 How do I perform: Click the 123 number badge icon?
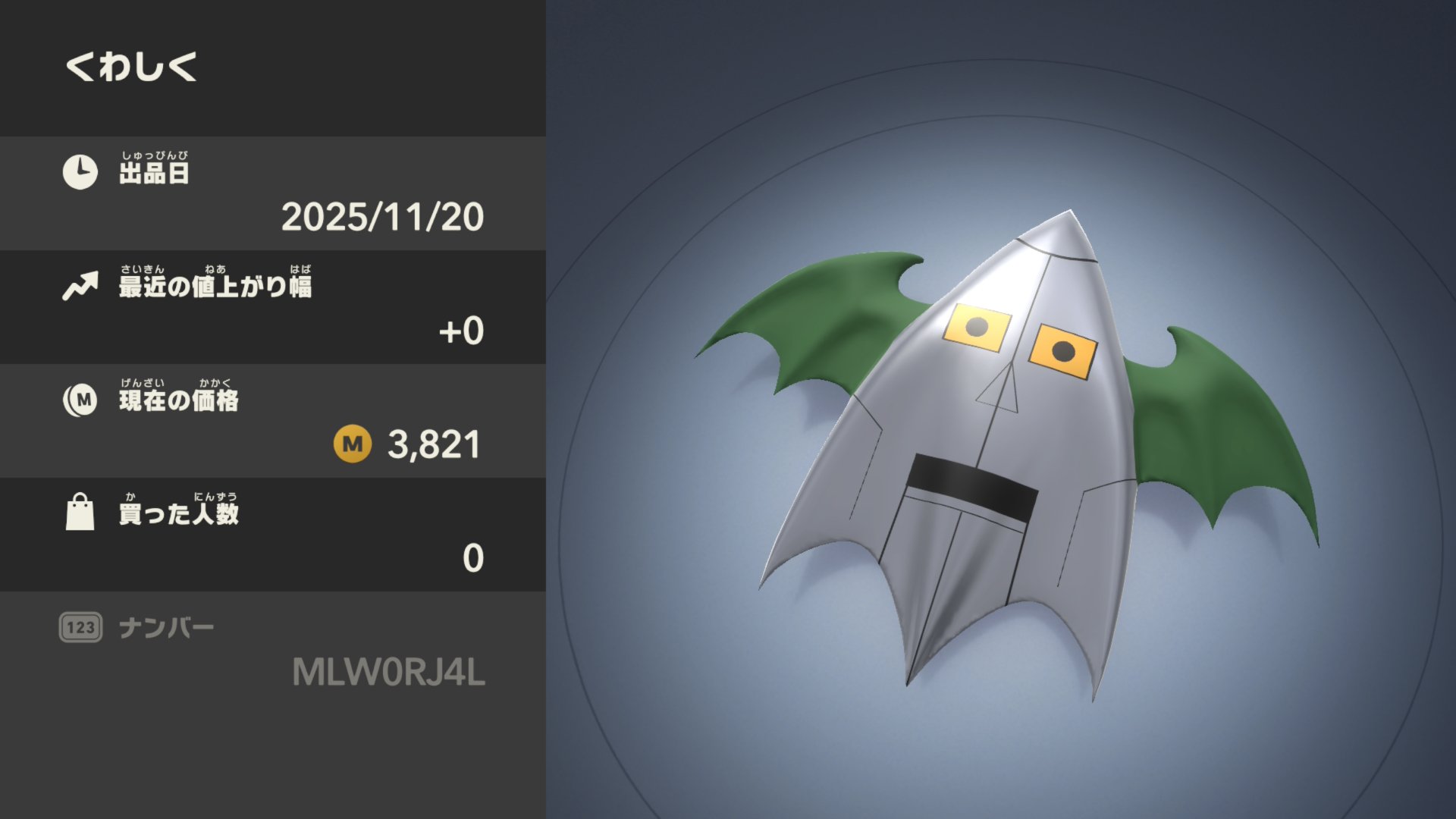pyautogui.click(x=80, y=627)
